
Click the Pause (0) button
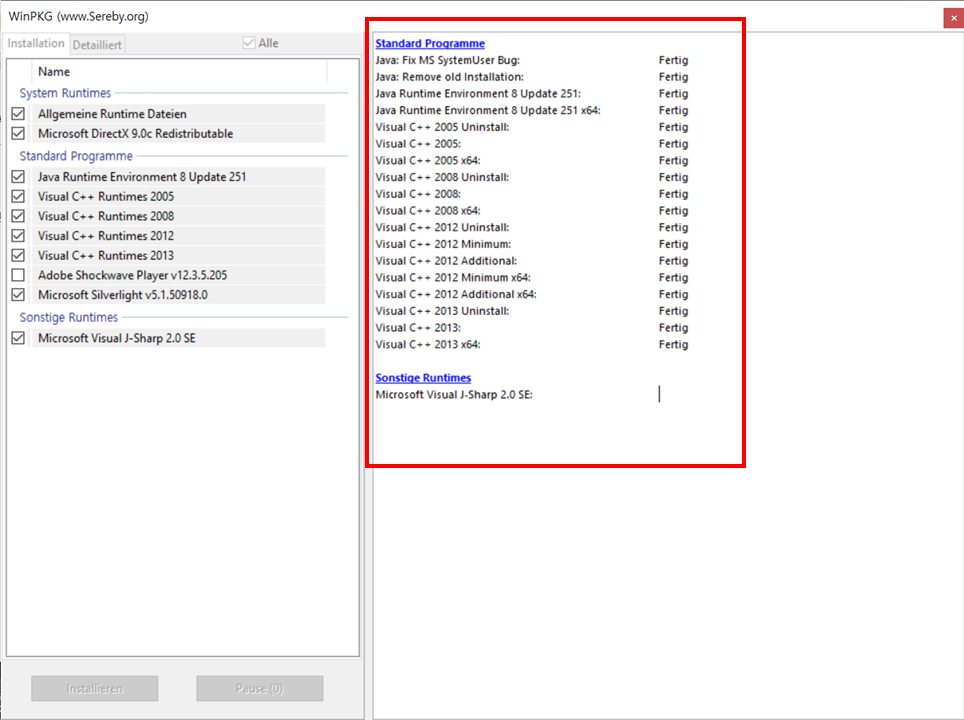(x=259, y=689)
